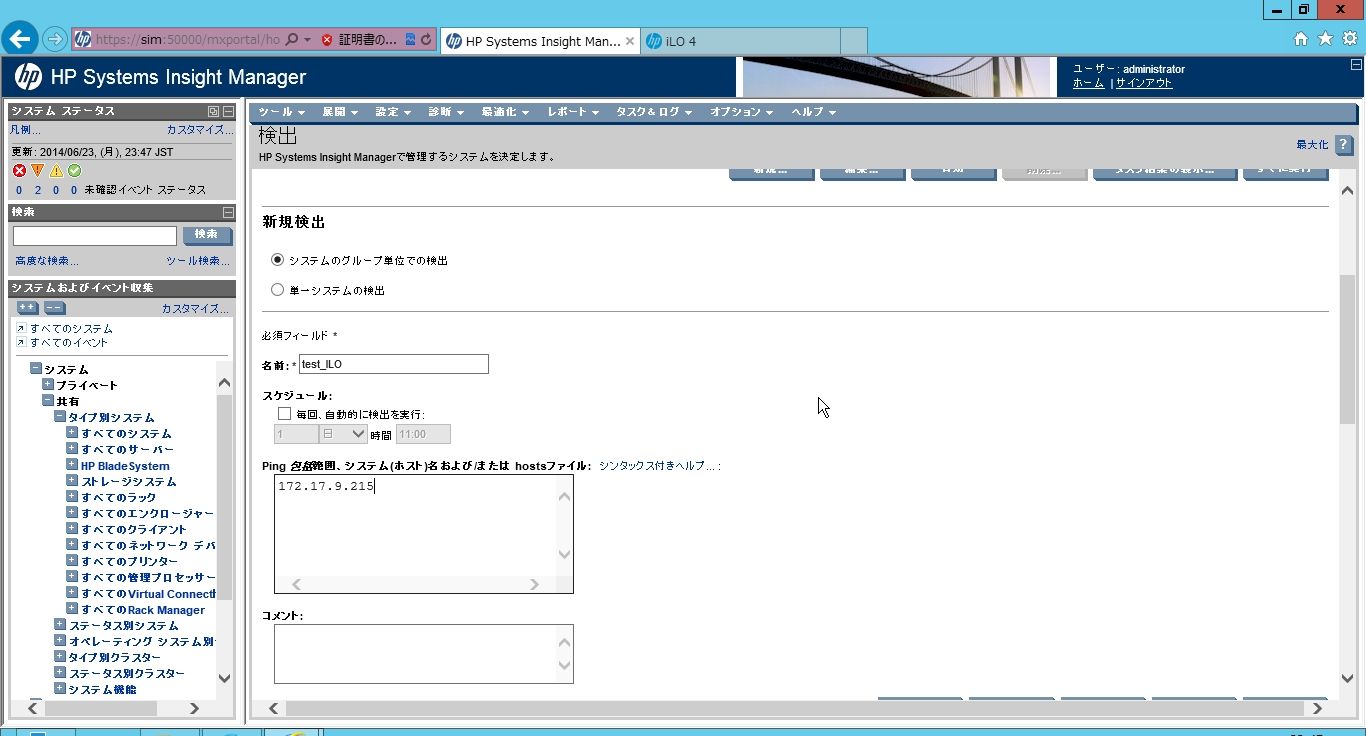Click the compatibility view icon in address bar
This screenshot has width=1366, height=736.
point(410,40)
